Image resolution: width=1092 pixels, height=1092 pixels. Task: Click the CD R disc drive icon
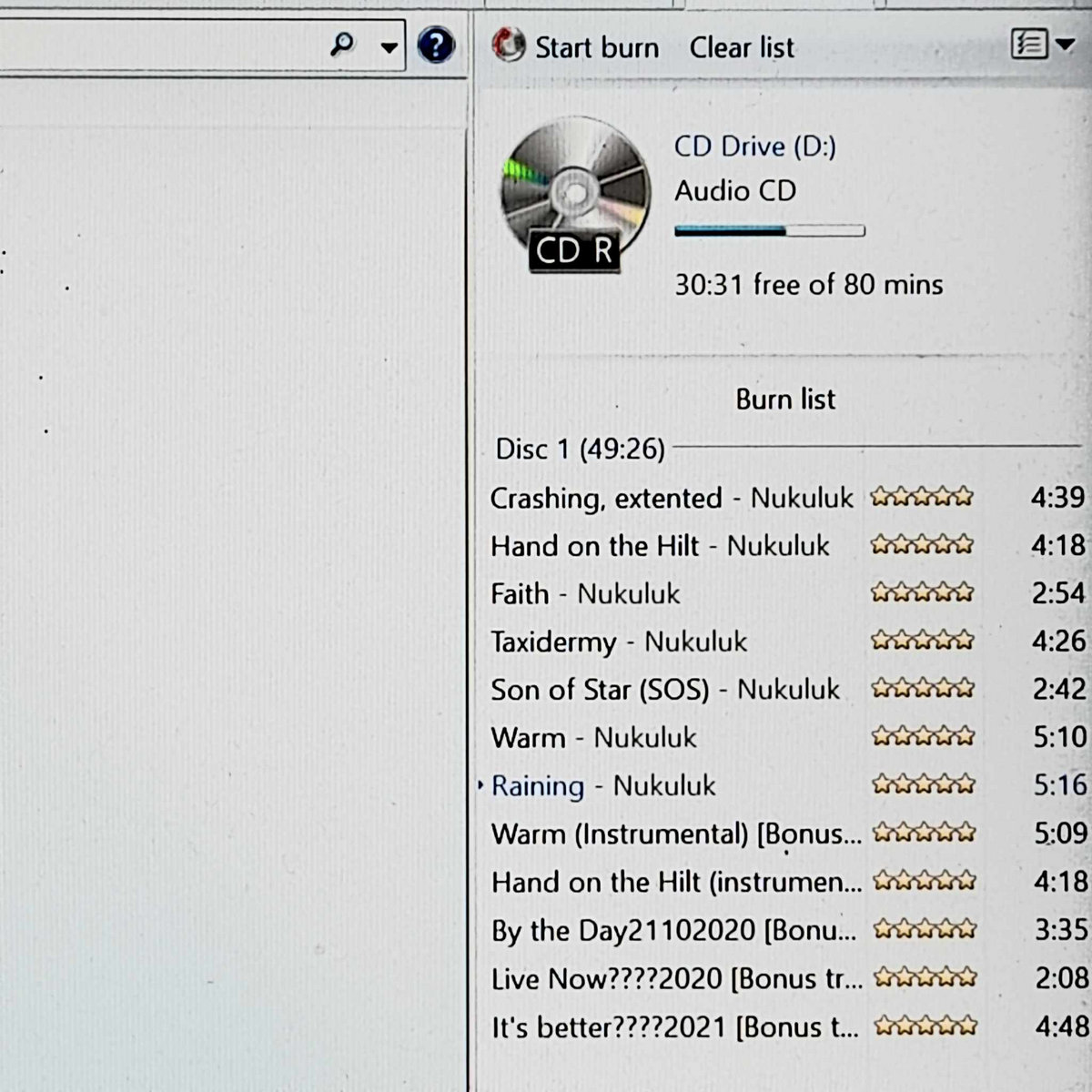click(574, 195)
